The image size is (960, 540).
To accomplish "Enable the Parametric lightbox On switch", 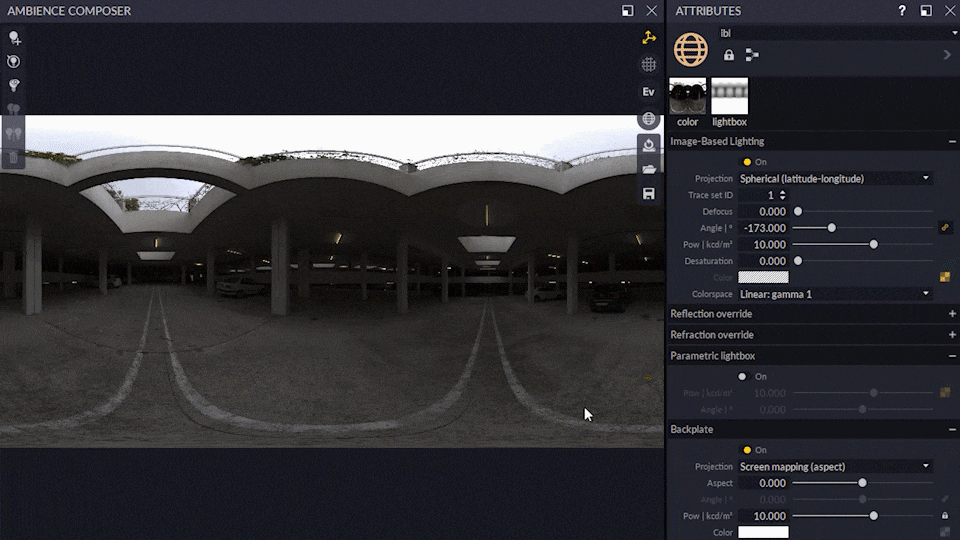I will tap(742, 377).
